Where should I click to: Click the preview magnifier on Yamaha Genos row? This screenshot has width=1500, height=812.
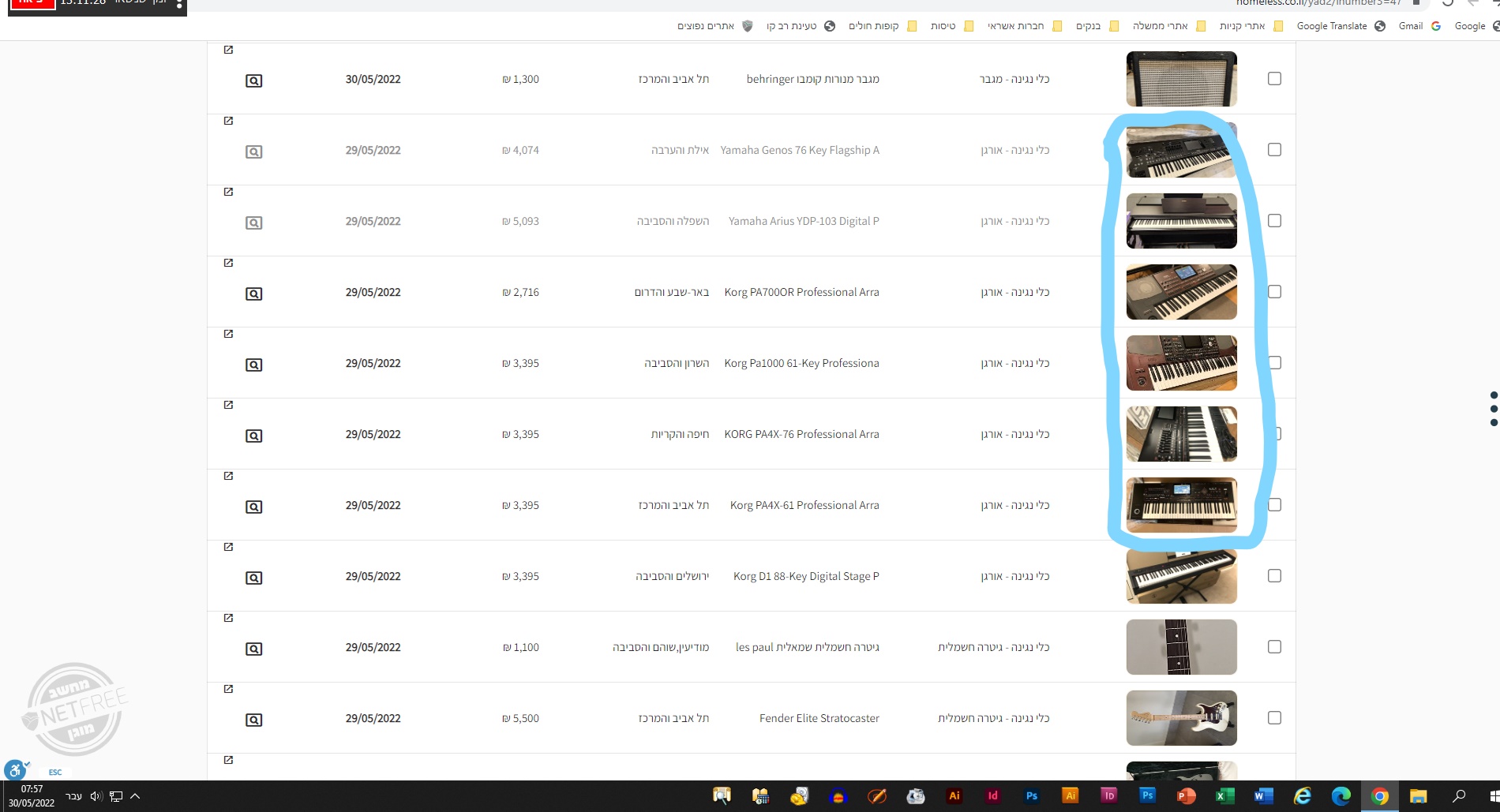(x=253, y=152)
